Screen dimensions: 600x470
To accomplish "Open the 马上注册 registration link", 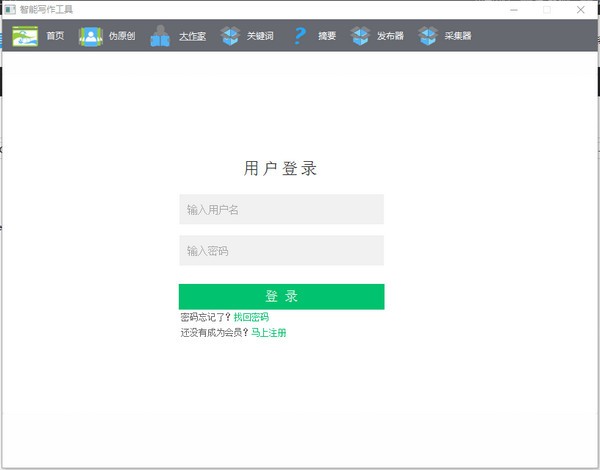I will (269, 333).
